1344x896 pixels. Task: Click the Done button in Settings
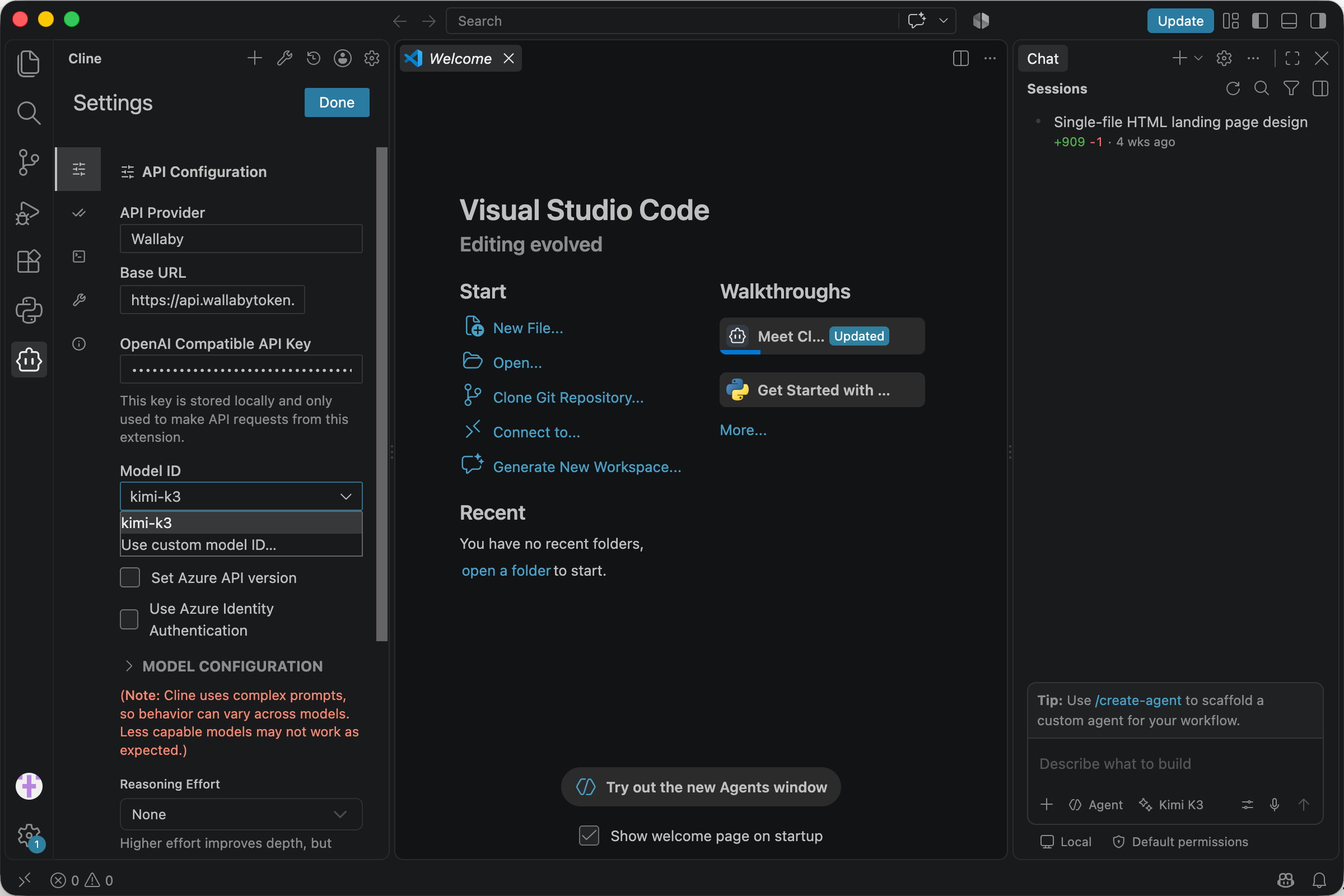click(337, 102)
